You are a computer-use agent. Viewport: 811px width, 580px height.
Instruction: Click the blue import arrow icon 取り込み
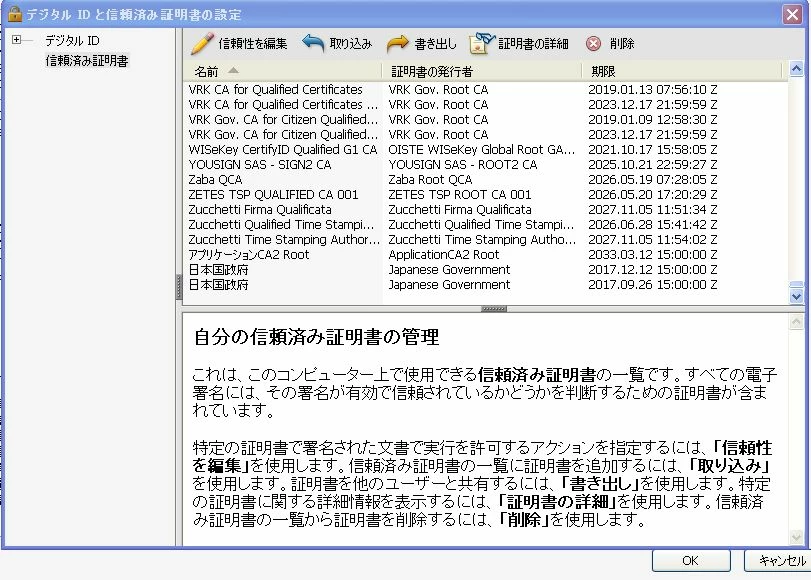pos(313,43)
